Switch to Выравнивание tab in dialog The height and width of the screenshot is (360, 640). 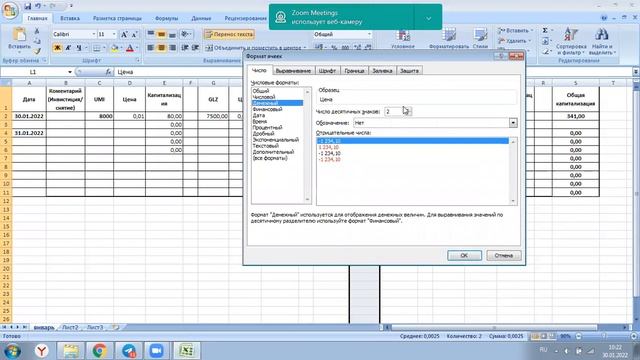(x=293, y=71)
